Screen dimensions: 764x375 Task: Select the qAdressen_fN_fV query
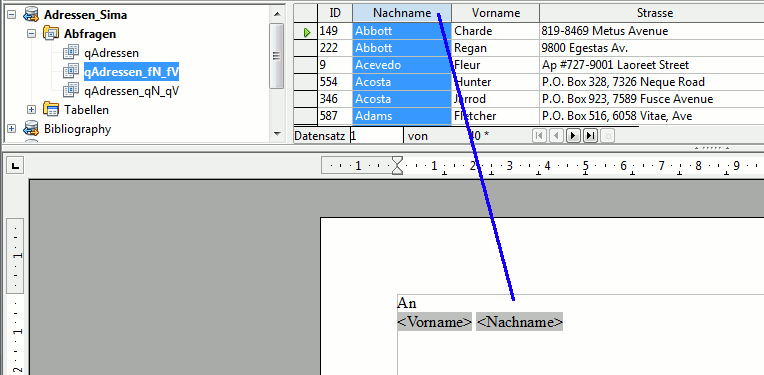[132, 72]
